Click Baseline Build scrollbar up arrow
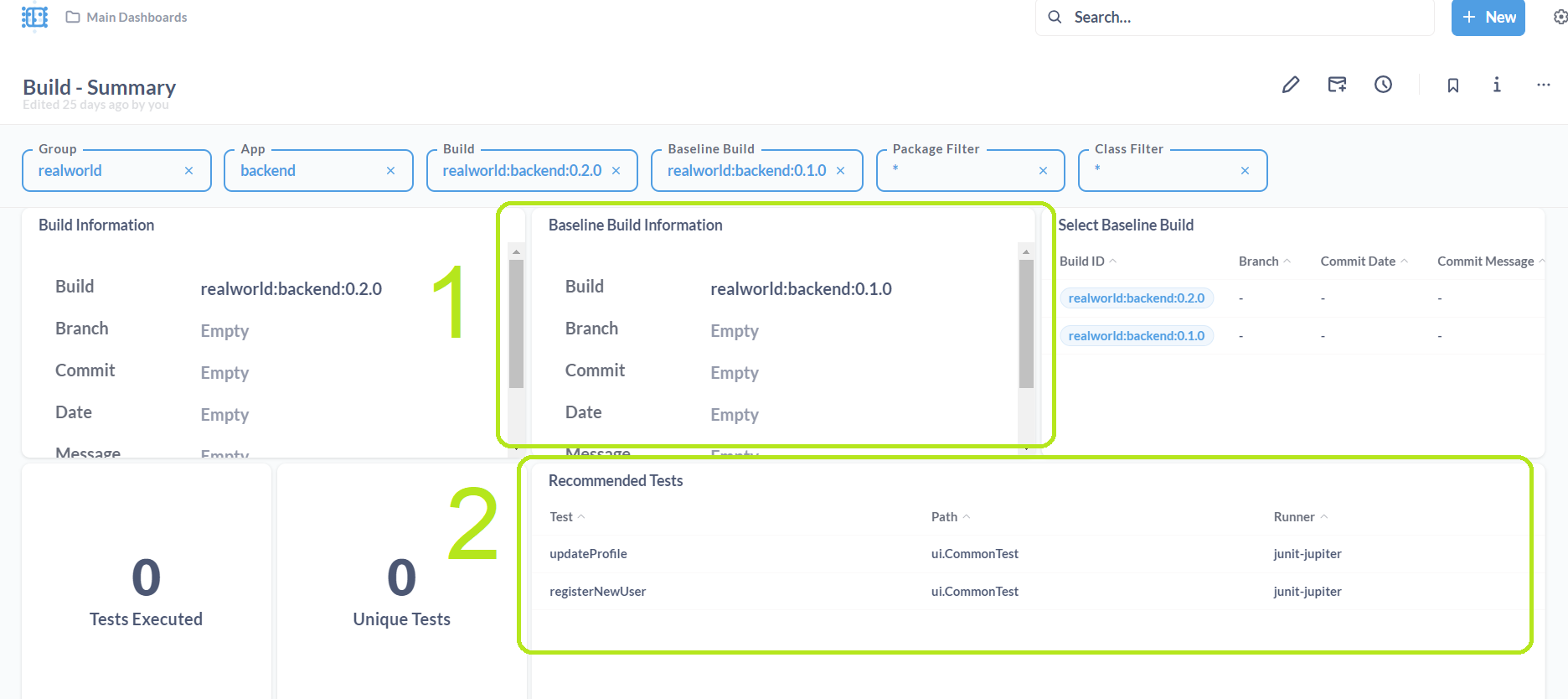The width and height of the screenshot is (1568, 699). [x=1026, y=251]
